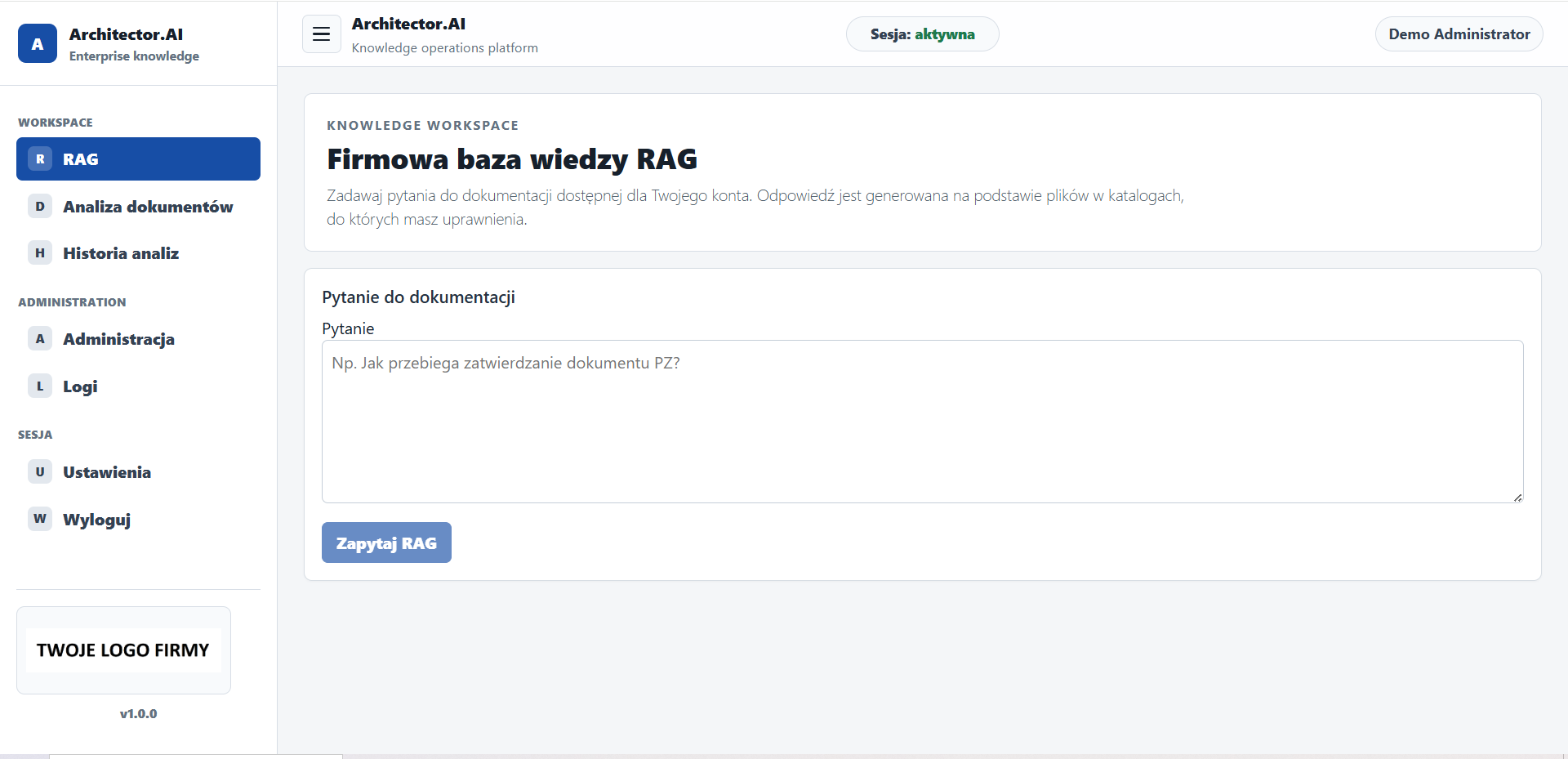Click the Architector.AI header title
The width and height of the screenshot is (1568, 759).
pos(408,24)
